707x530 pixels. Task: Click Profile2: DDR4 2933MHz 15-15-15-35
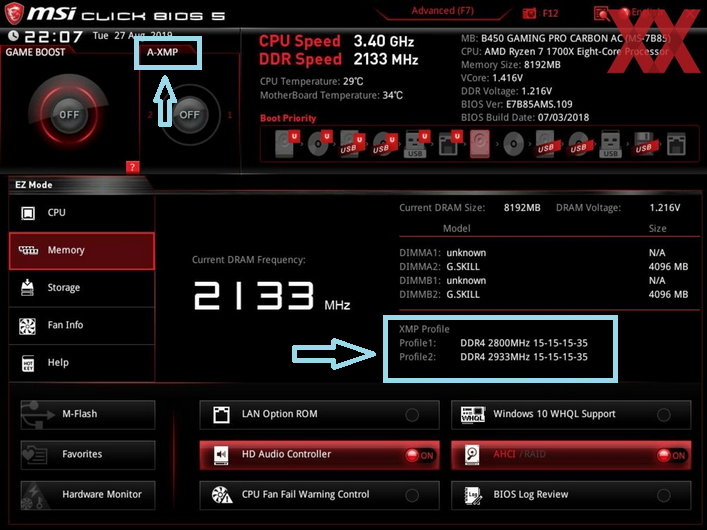pyautogui.click(x=493, y=357)
